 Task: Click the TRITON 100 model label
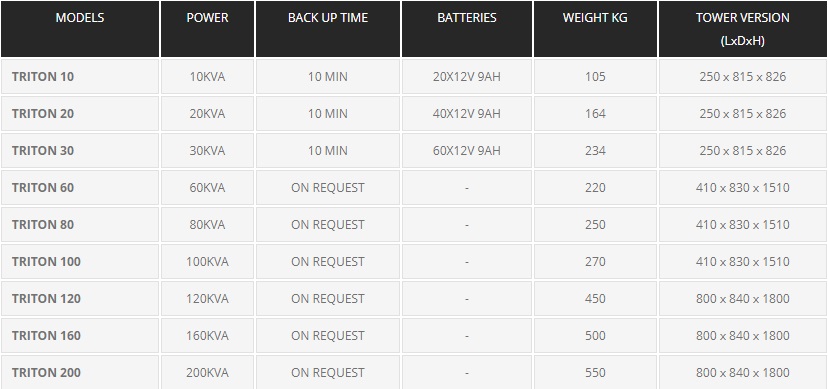pyautogui.click(x=46, y=261)
